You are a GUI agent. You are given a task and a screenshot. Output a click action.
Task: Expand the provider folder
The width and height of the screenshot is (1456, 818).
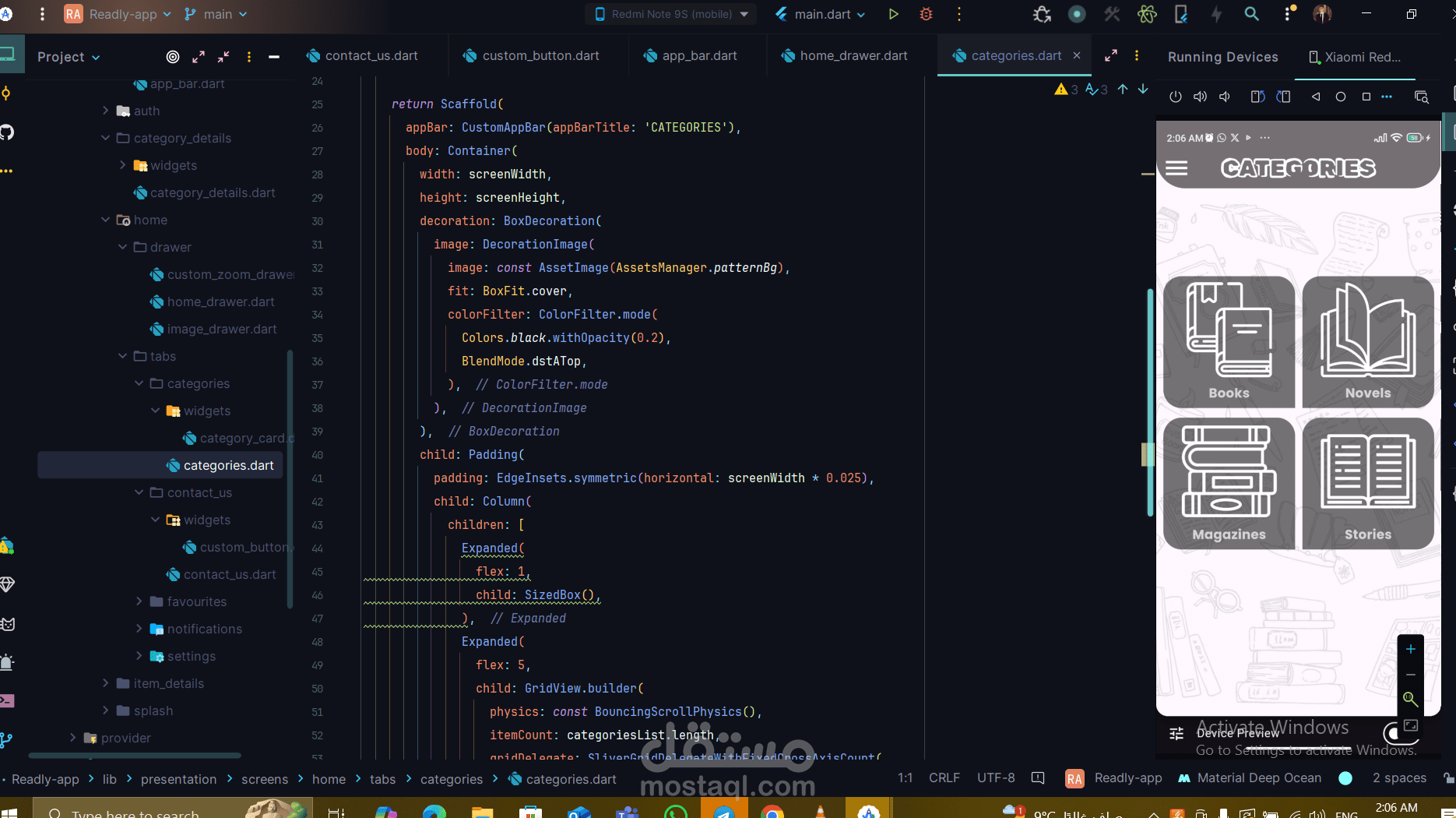73,738
